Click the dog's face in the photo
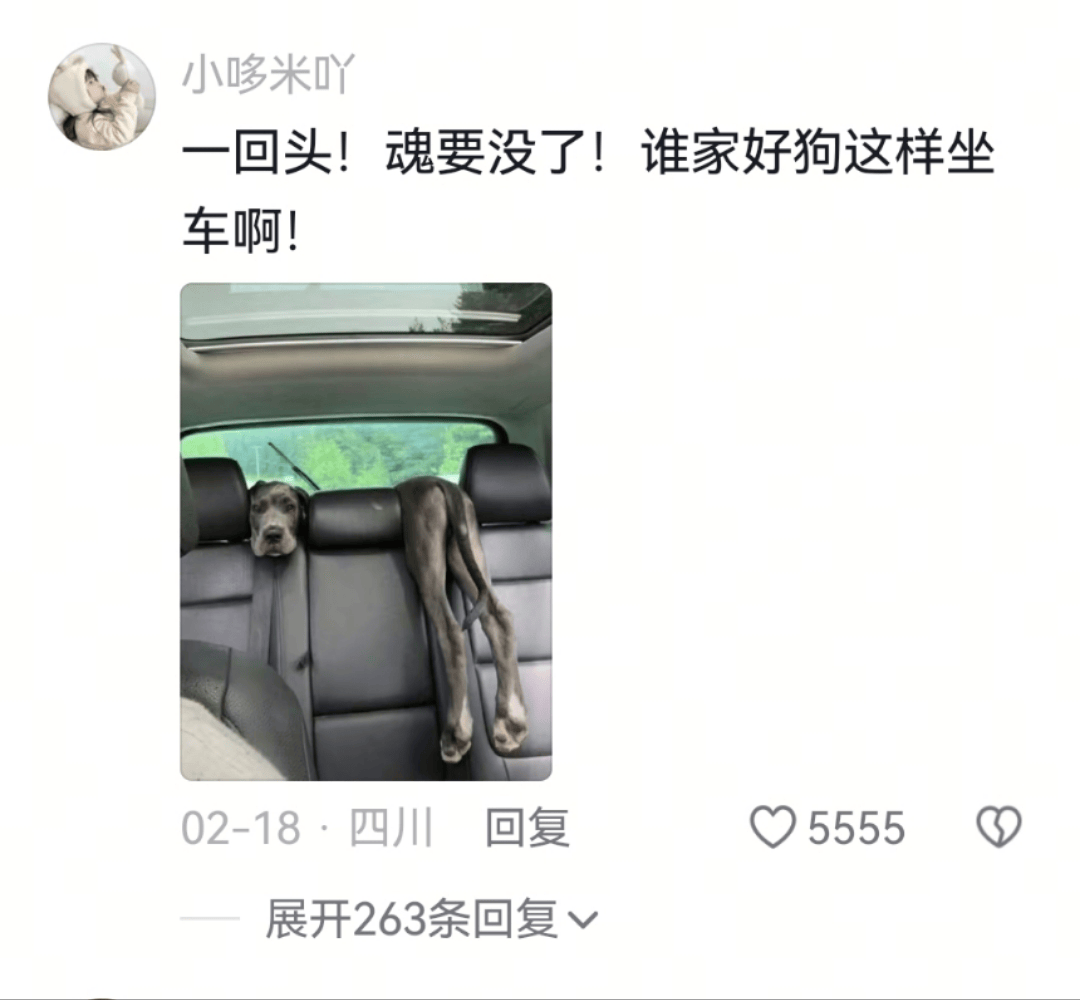Viewport: 1080px width, 1000px height. [272, 520]
